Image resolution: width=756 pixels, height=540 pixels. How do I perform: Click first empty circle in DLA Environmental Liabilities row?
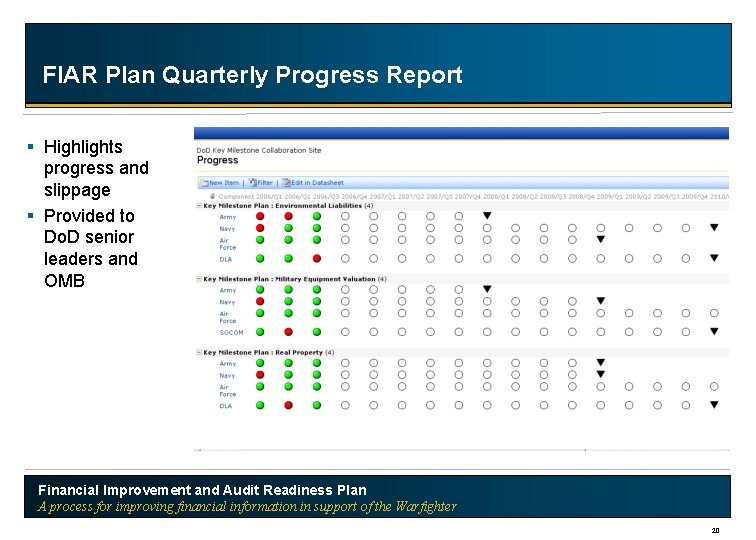point(345,258)
